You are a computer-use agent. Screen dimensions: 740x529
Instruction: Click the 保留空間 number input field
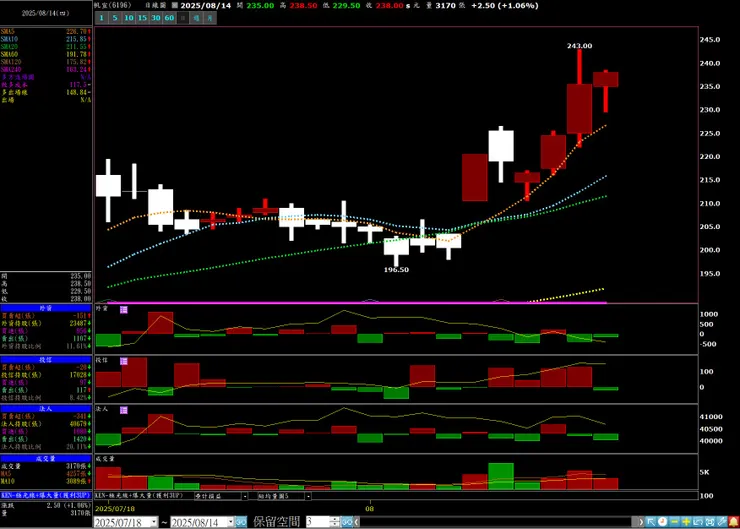pos(319,522)
